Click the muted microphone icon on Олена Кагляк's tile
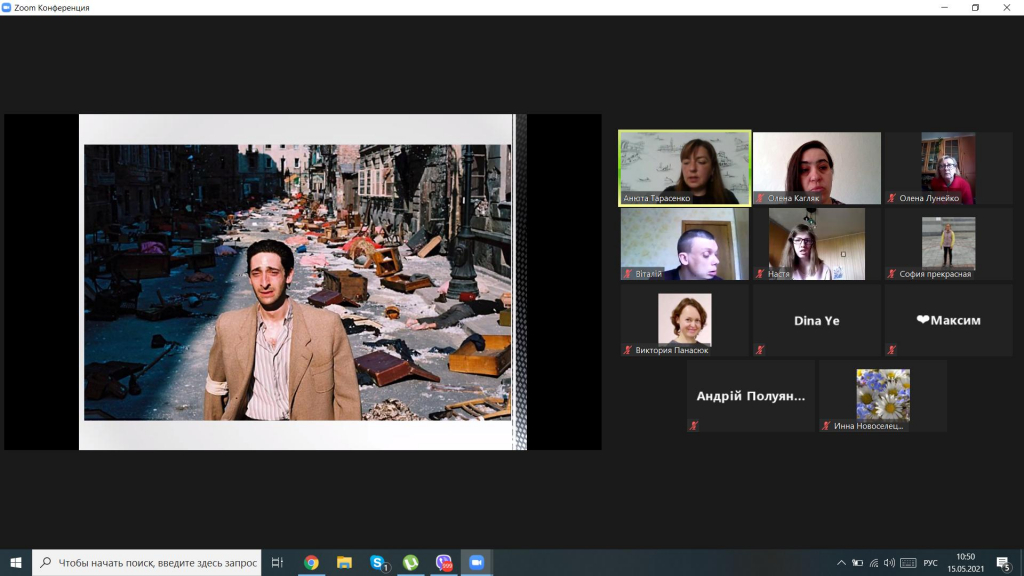This screenshot has width=1024, height=576. (x=760, y=198)
